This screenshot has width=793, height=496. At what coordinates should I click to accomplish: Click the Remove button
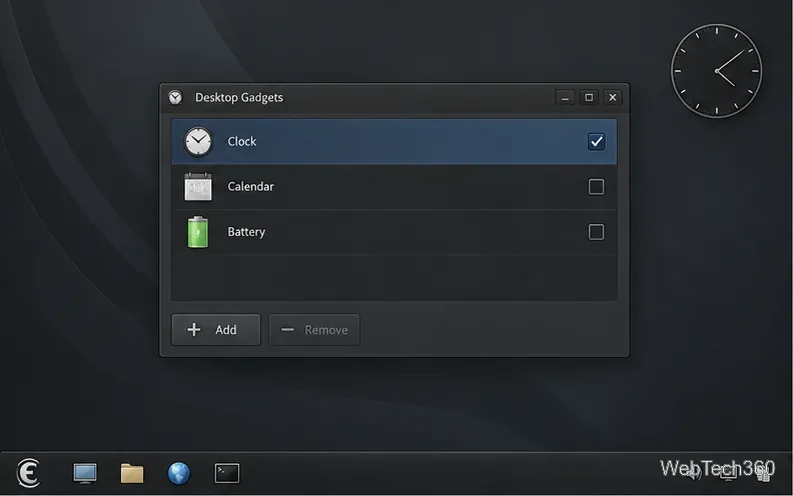(x=314, y=330)
